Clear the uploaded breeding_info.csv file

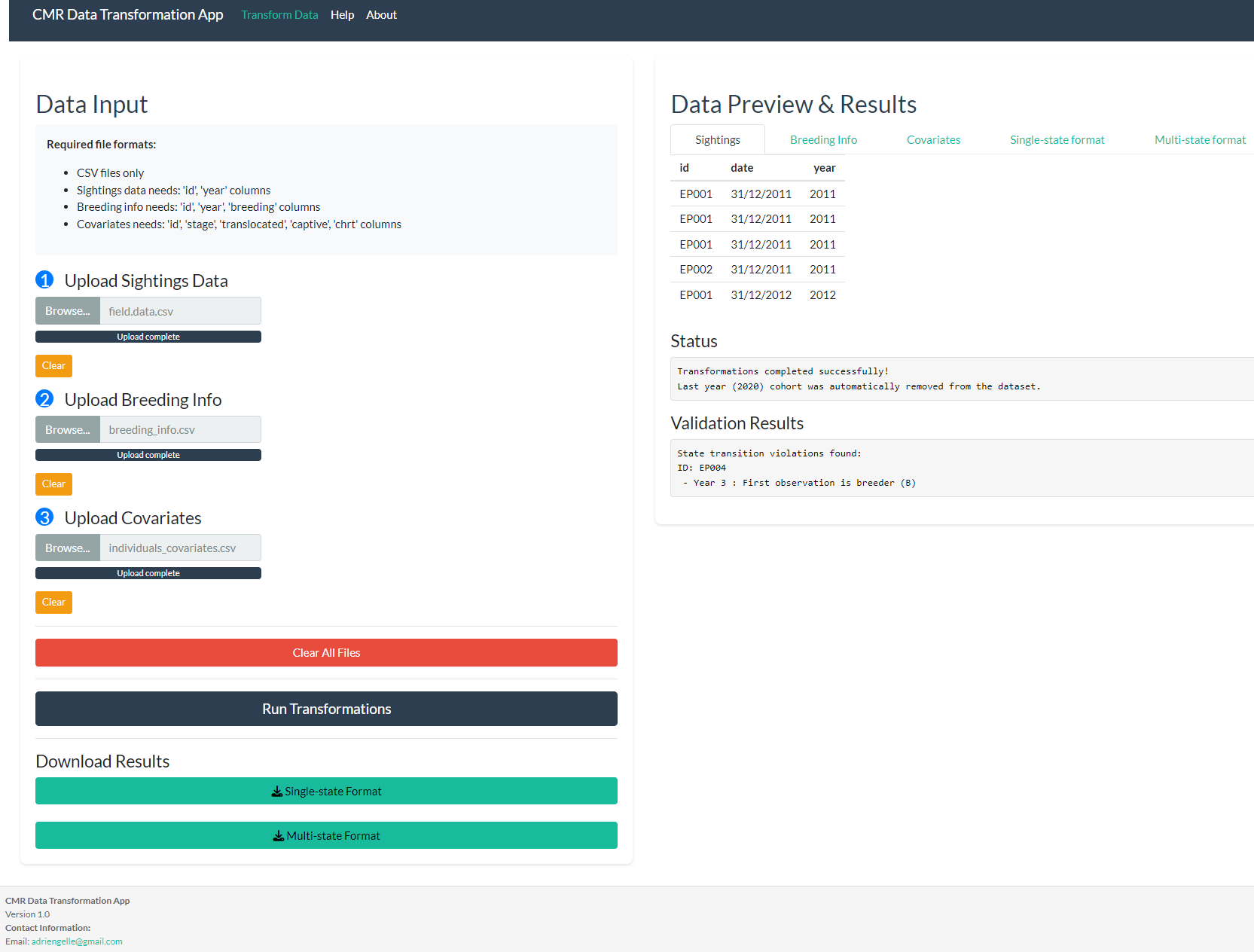(x=53, y=484)
